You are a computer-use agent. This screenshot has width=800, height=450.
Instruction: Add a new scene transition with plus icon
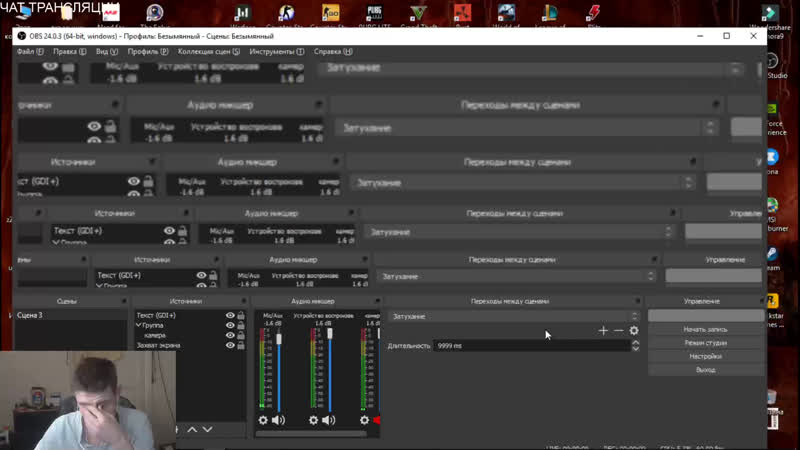[603, 331]
